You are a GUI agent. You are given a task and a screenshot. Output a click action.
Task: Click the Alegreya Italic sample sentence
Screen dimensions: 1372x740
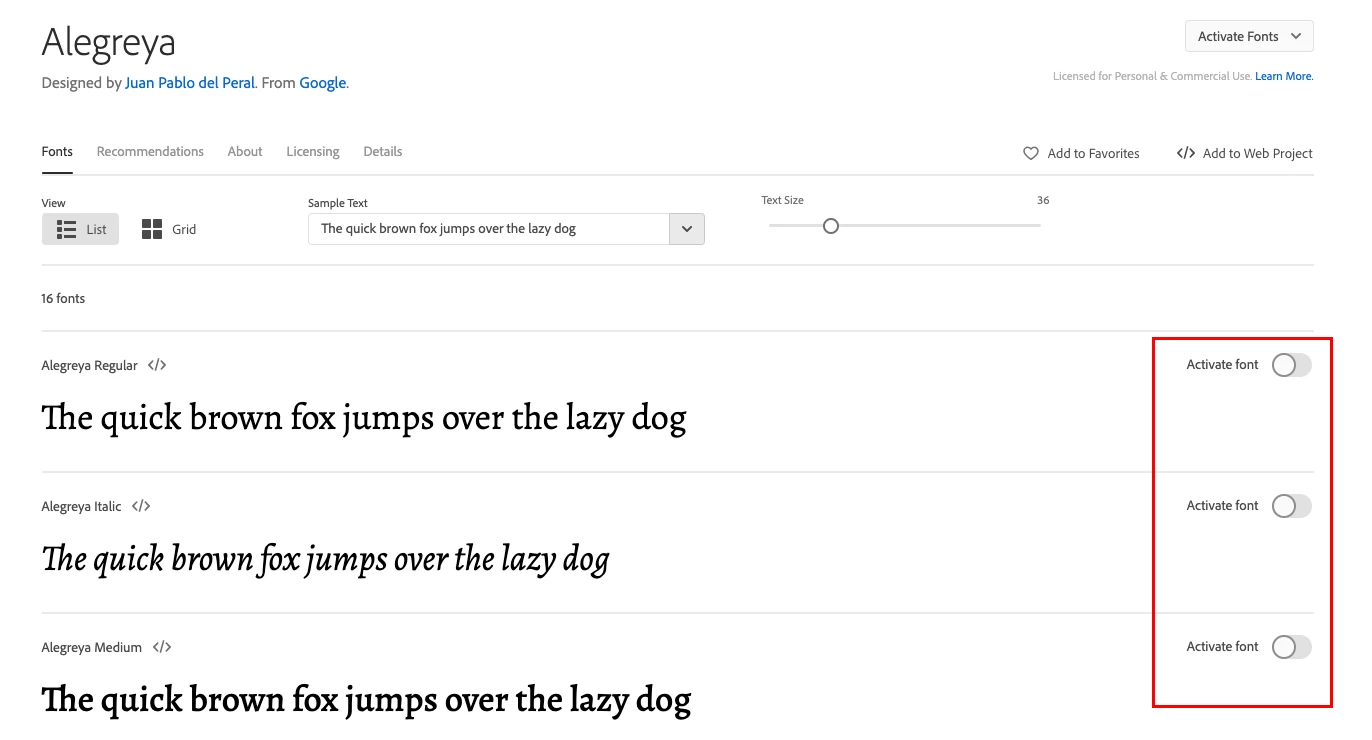326,559
